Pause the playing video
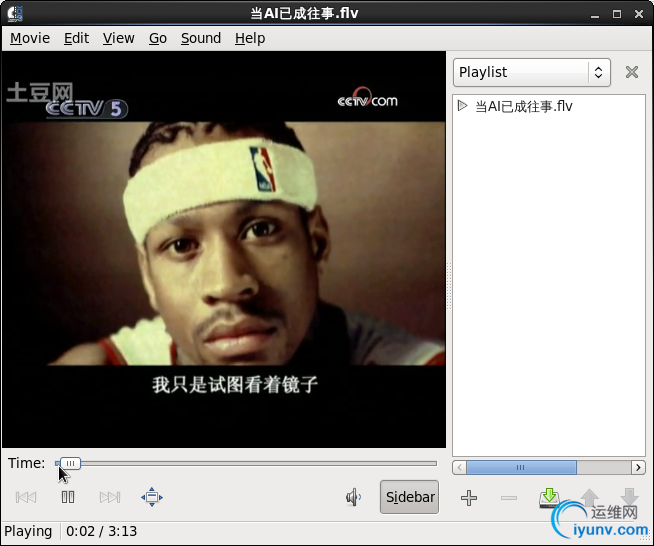This screenshot has height=546, width=654. pyautogui.click(x=68, y=497)
